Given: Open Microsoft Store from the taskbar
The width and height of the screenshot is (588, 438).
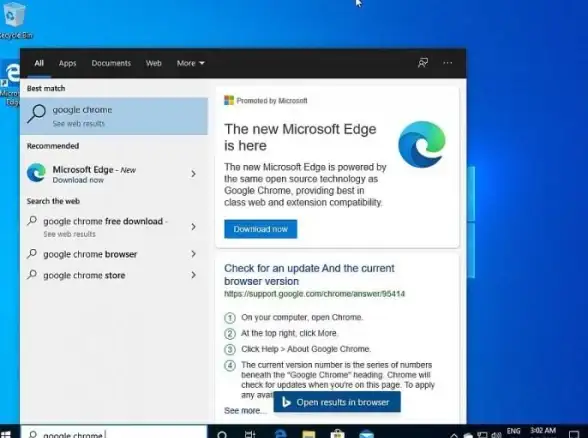Looking at the screenshot, I should click(337, 434).
